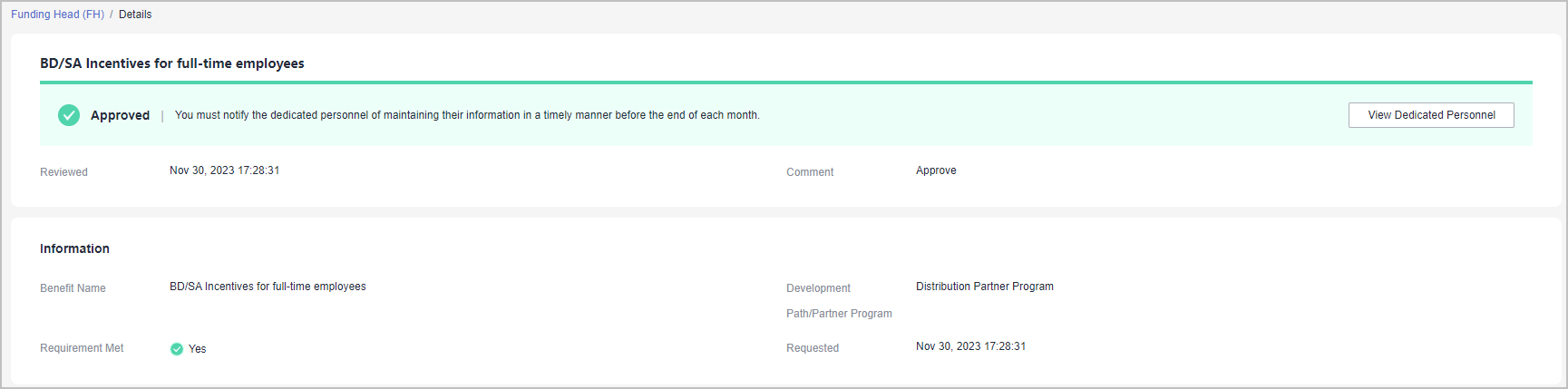Select the Reviewed date Nov 30, 2023 17:28:31
This screenshot has height=389, width=1568.
tap(224, 170)
